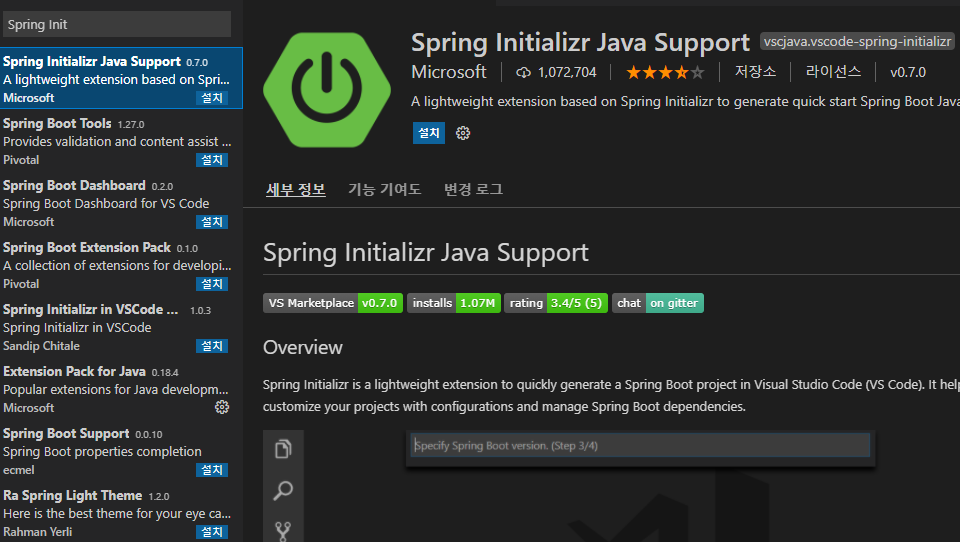The image size is (960, 542).
Task: Open the manage gear next to install button
Action: click(463, 133)
